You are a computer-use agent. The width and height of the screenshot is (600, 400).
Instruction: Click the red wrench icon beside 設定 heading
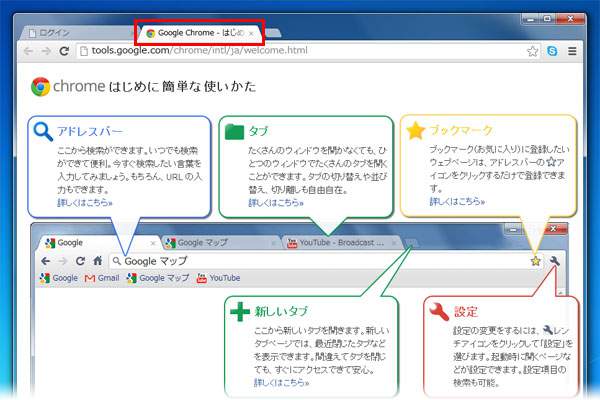pyautogui.click(x=437, y=311)
